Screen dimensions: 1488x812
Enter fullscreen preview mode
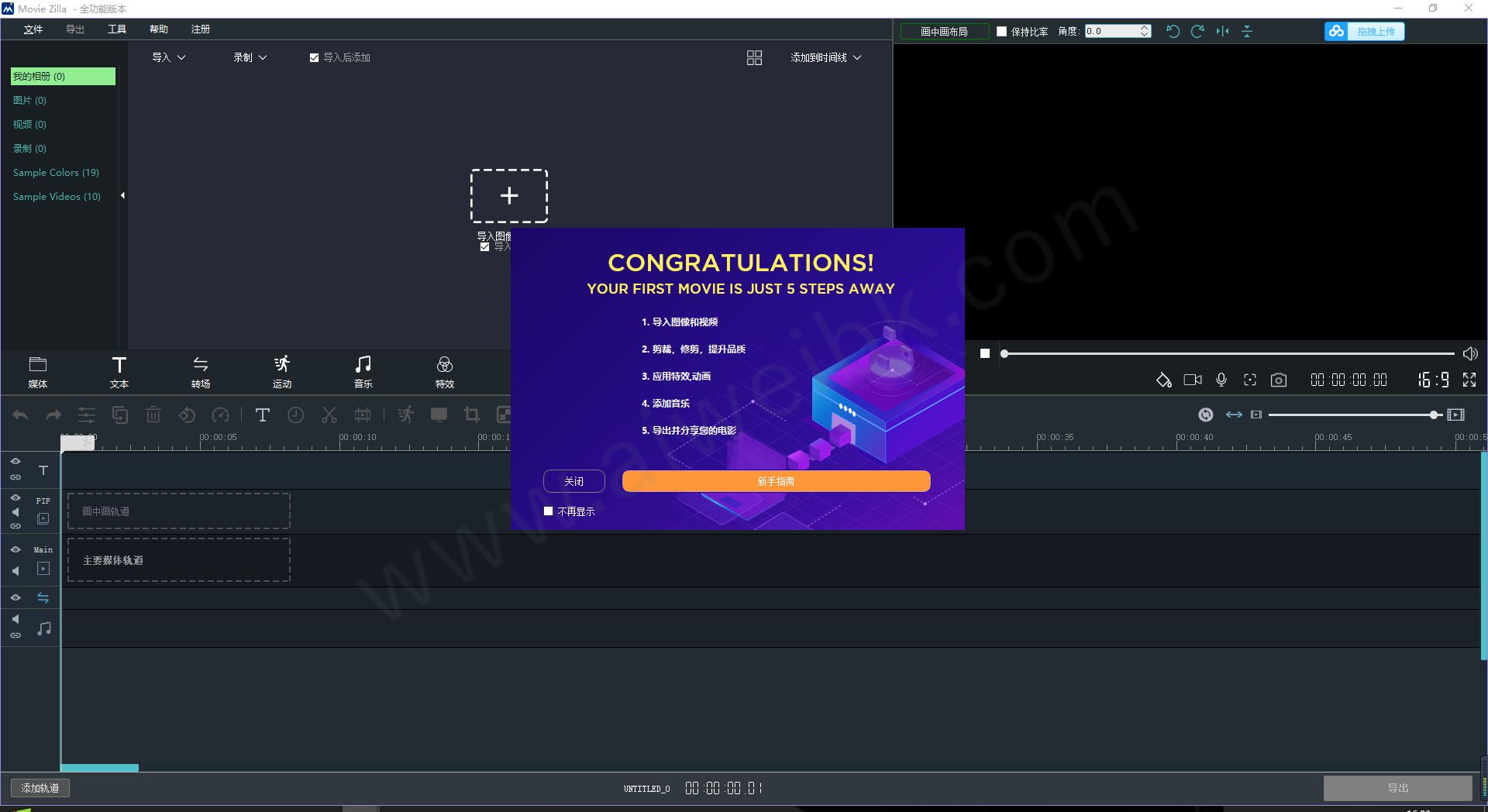coord(1470,380)
